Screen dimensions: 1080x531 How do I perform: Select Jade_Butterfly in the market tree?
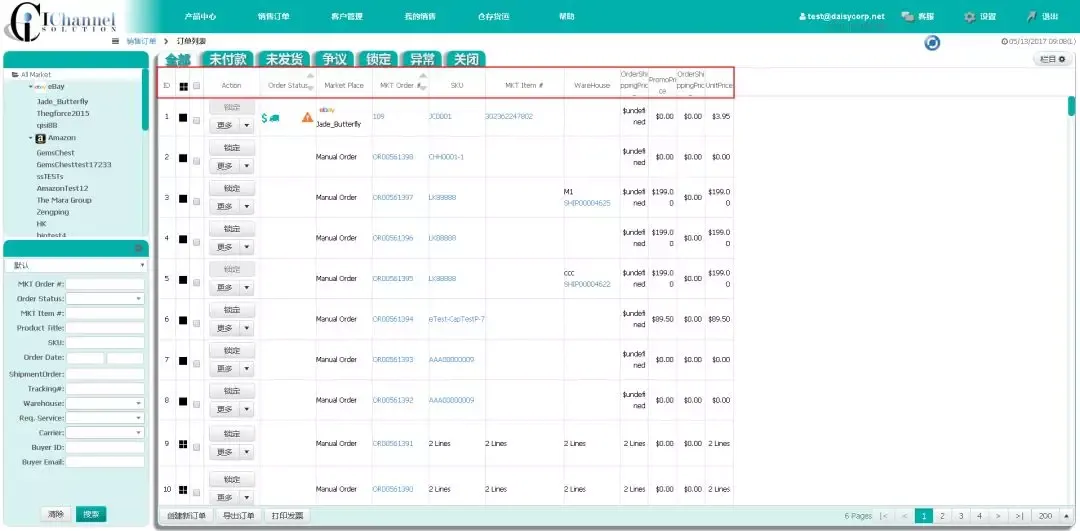tap(62, 101)
